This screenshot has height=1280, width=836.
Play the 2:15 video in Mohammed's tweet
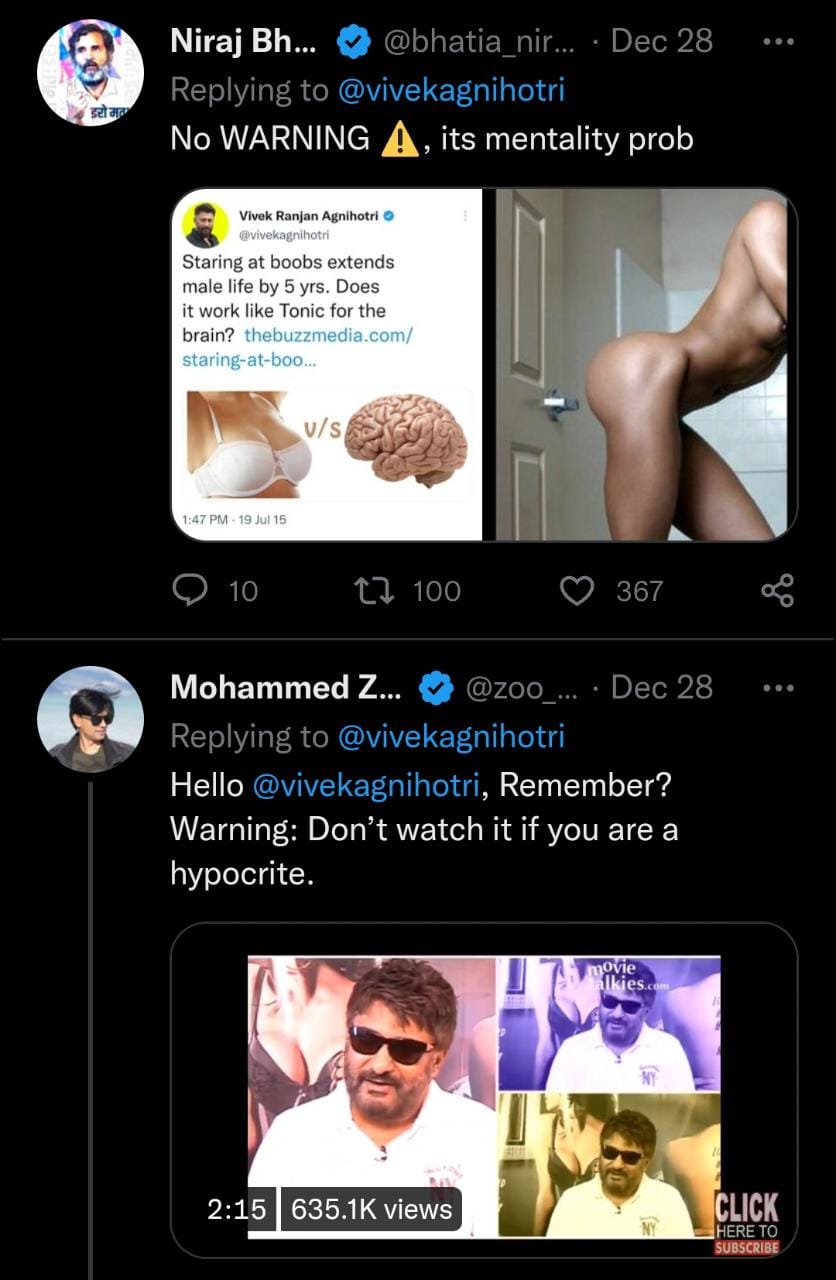tap(484, 1095)
